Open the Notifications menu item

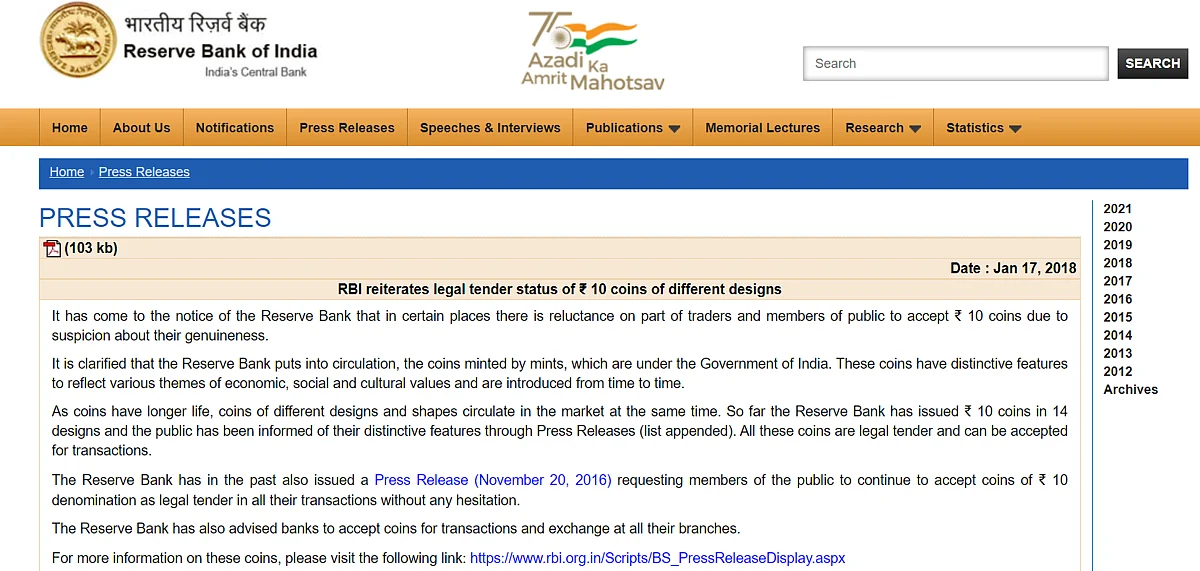tap(235, 128)
